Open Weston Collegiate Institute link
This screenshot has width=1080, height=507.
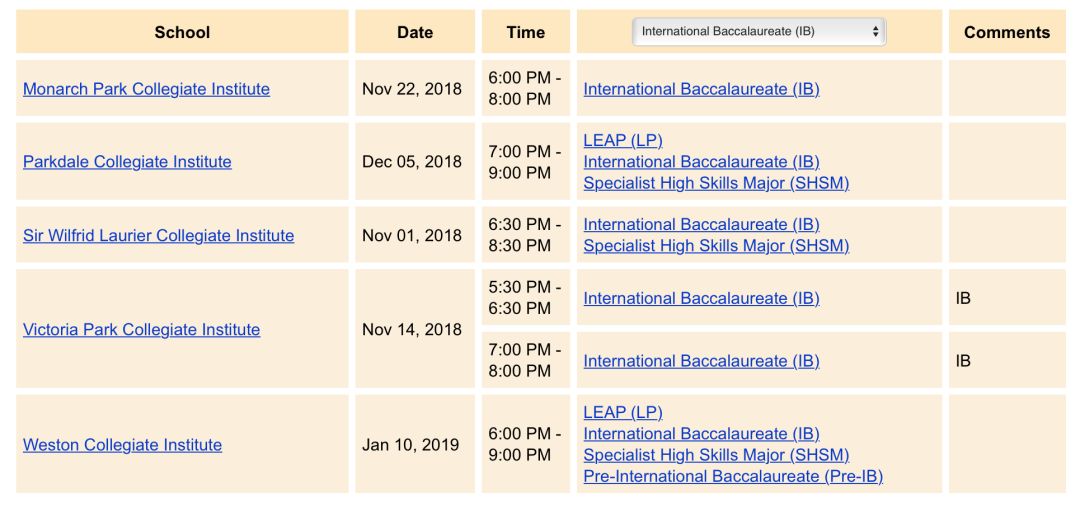point(123,445)
